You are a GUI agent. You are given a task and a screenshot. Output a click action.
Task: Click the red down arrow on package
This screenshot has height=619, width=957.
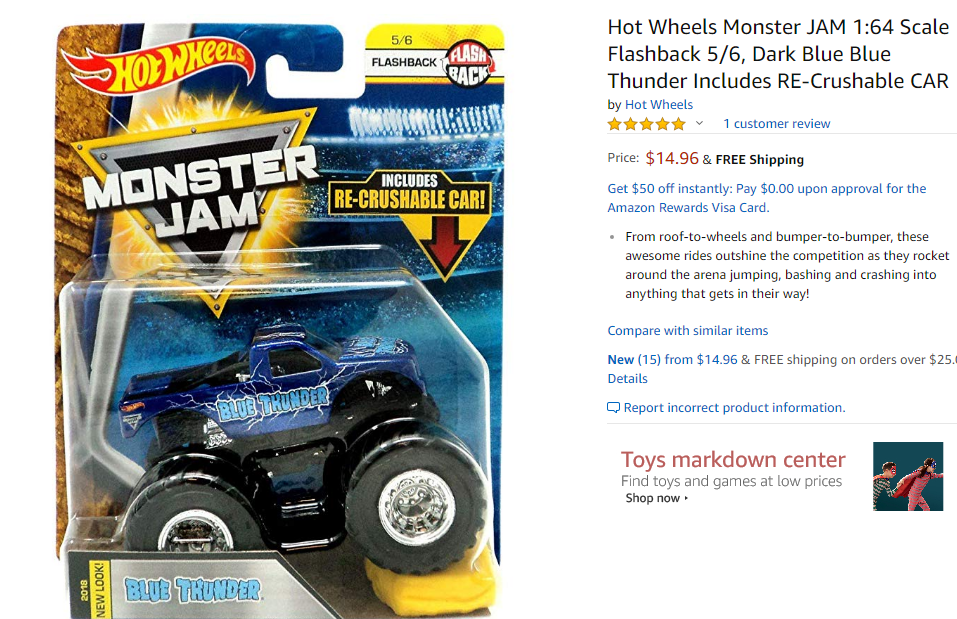click(x=447, y=243)
